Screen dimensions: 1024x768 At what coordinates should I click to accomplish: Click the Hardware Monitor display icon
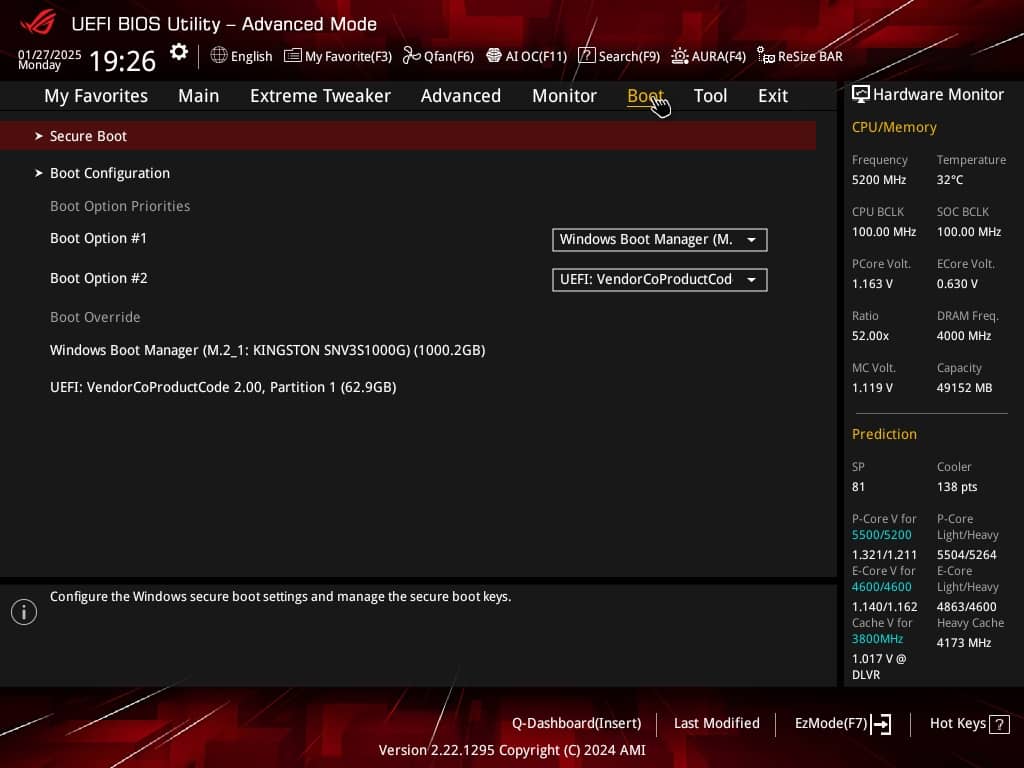(861, 95)
